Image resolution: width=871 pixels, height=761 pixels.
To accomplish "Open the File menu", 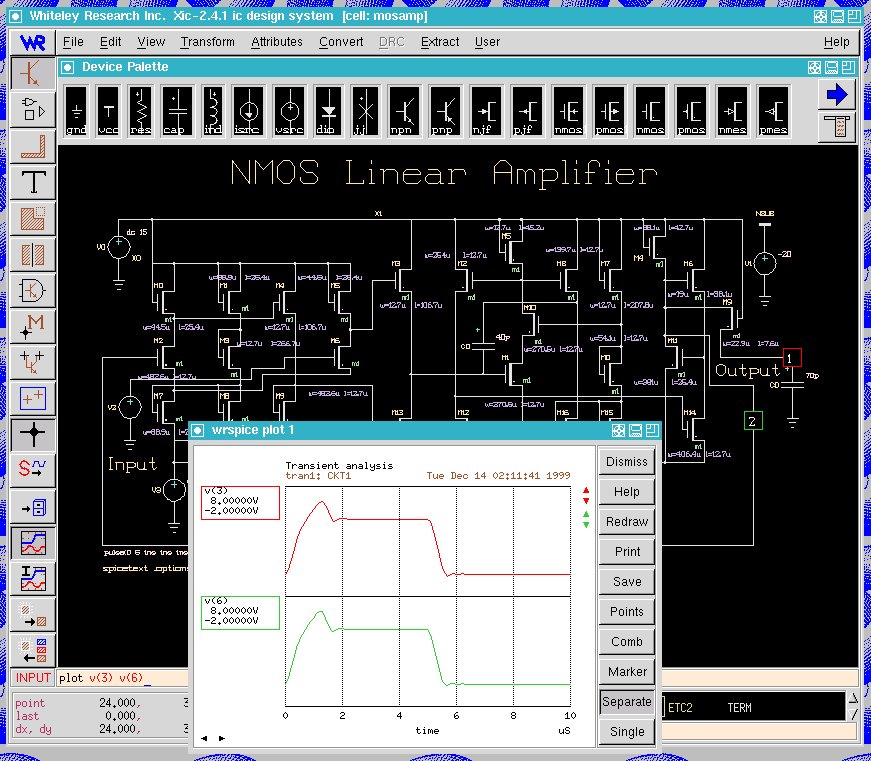I will (x=73, y=42).
